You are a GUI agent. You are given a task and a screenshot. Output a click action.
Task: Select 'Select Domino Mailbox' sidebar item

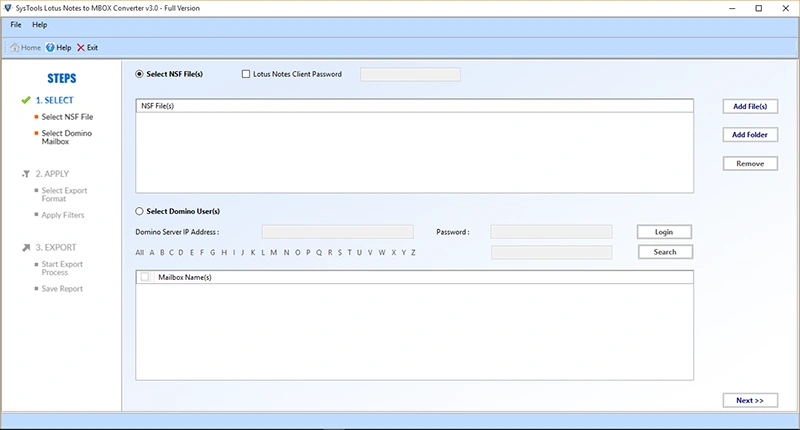pyautogui.click(x=67, y=137)
